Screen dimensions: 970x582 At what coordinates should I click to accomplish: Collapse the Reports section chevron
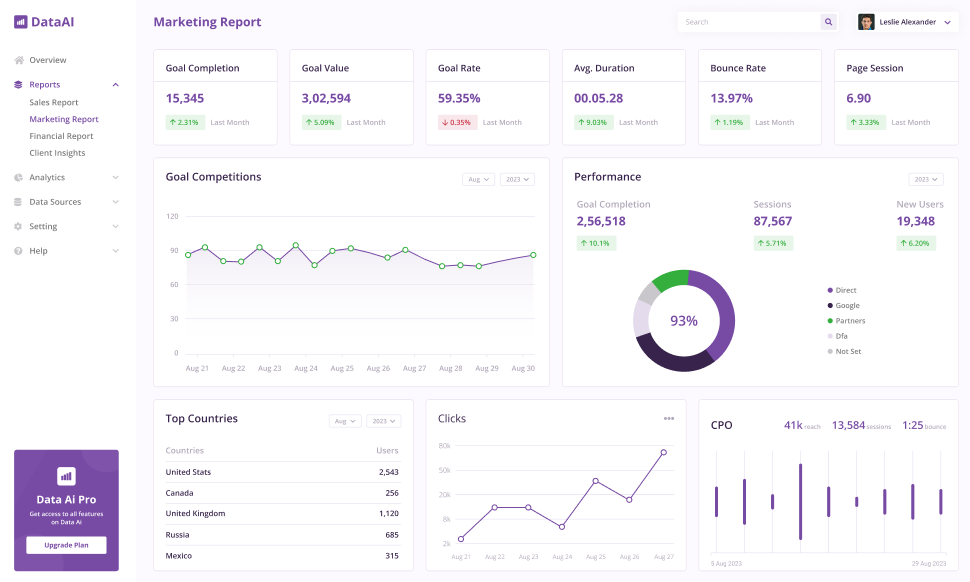pos(115,84)
